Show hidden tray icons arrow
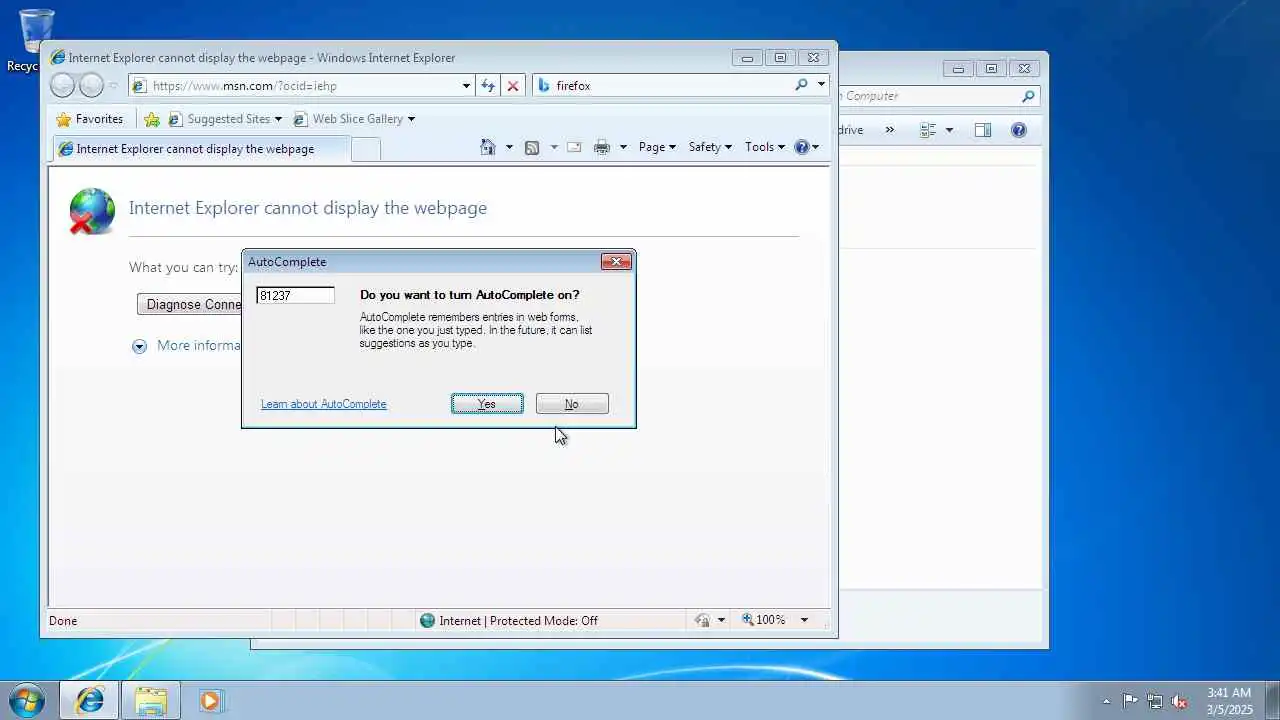Image resolution: width=1280 pixels, height=720 pixels. [1106, 701]
